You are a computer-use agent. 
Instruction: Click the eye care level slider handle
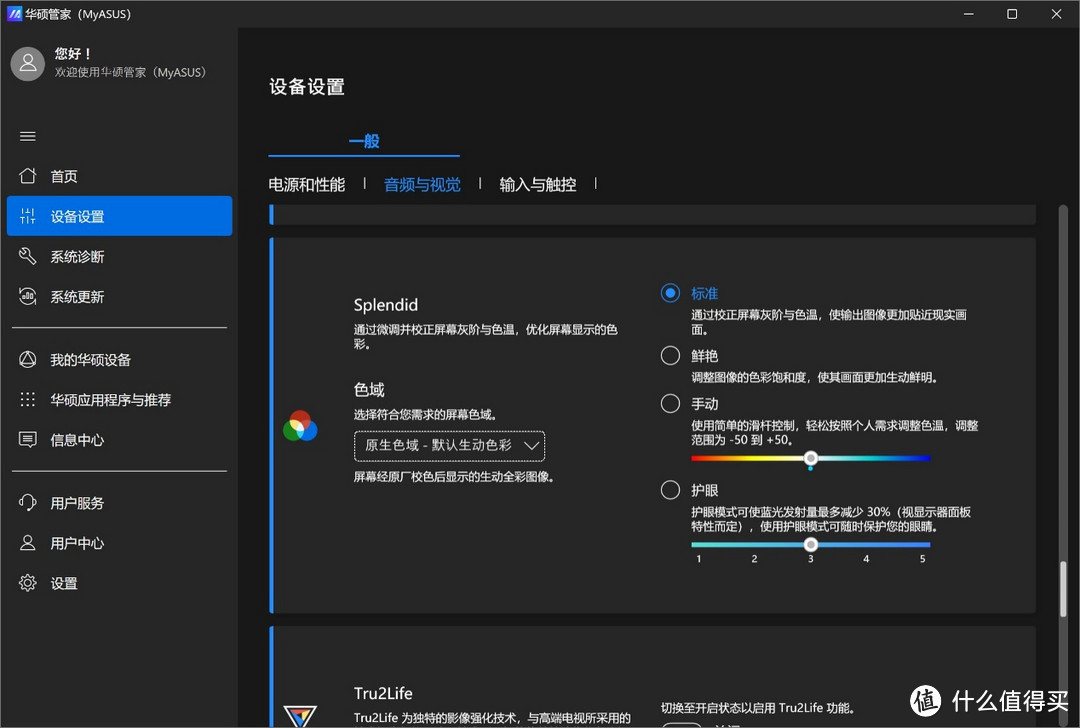point(811,545)
